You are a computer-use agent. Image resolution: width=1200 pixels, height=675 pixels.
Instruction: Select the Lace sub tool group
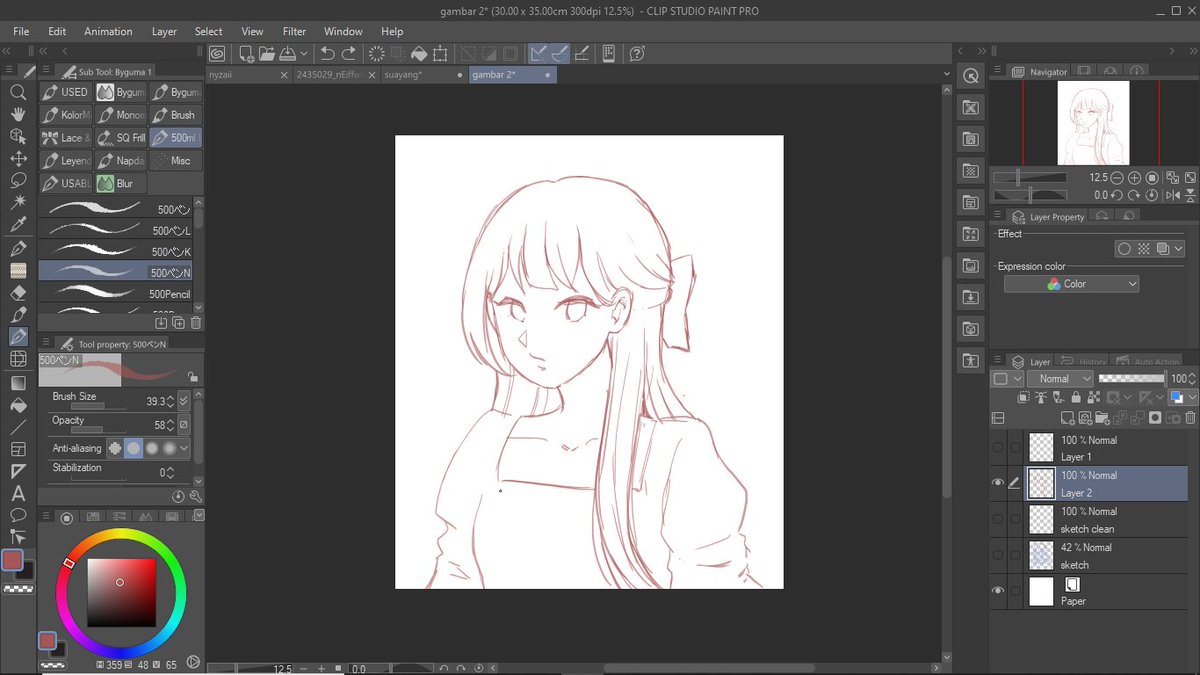click(65, 138)
